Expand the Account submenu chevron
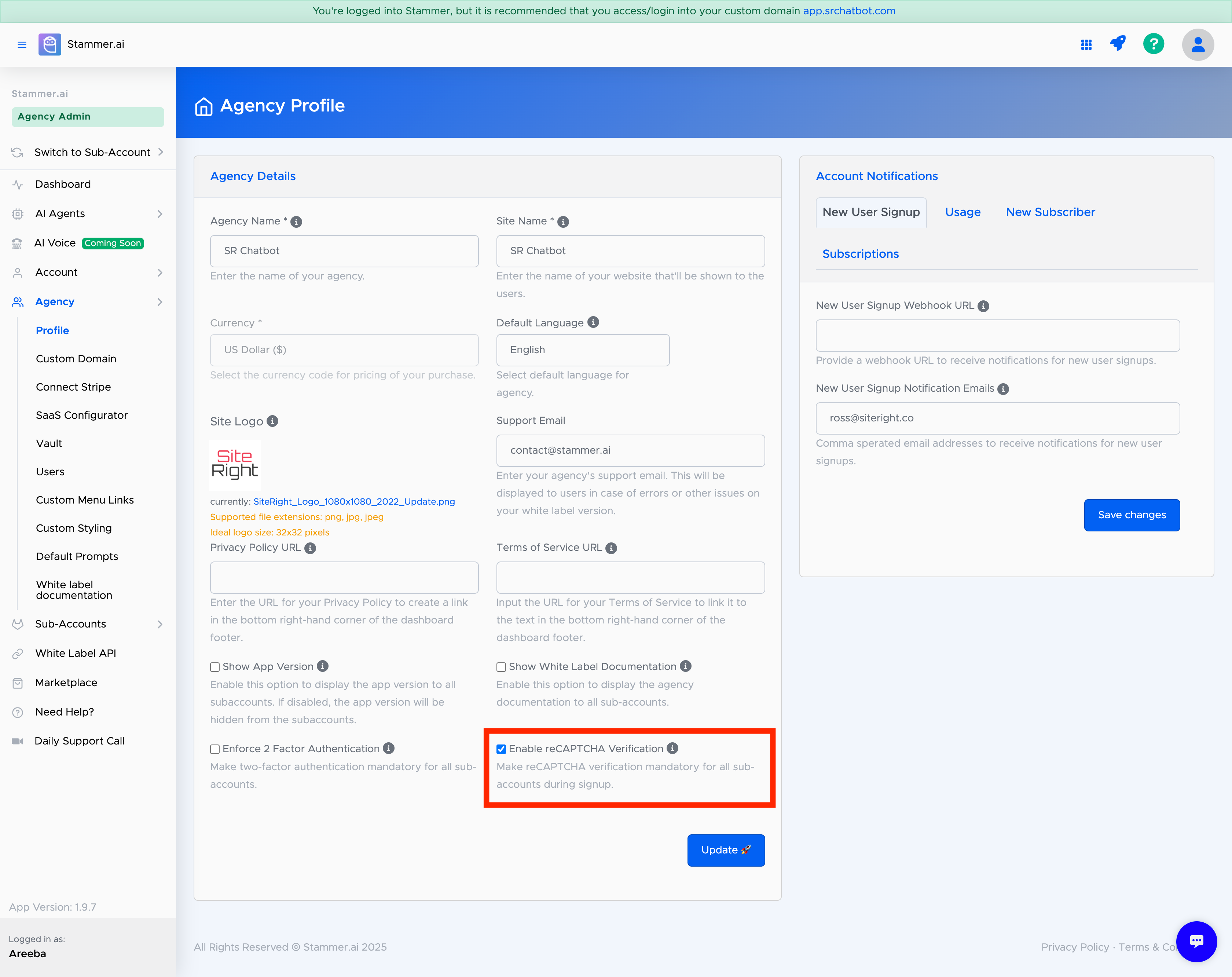The image size is (1232, 977). (x=160, y=273)
